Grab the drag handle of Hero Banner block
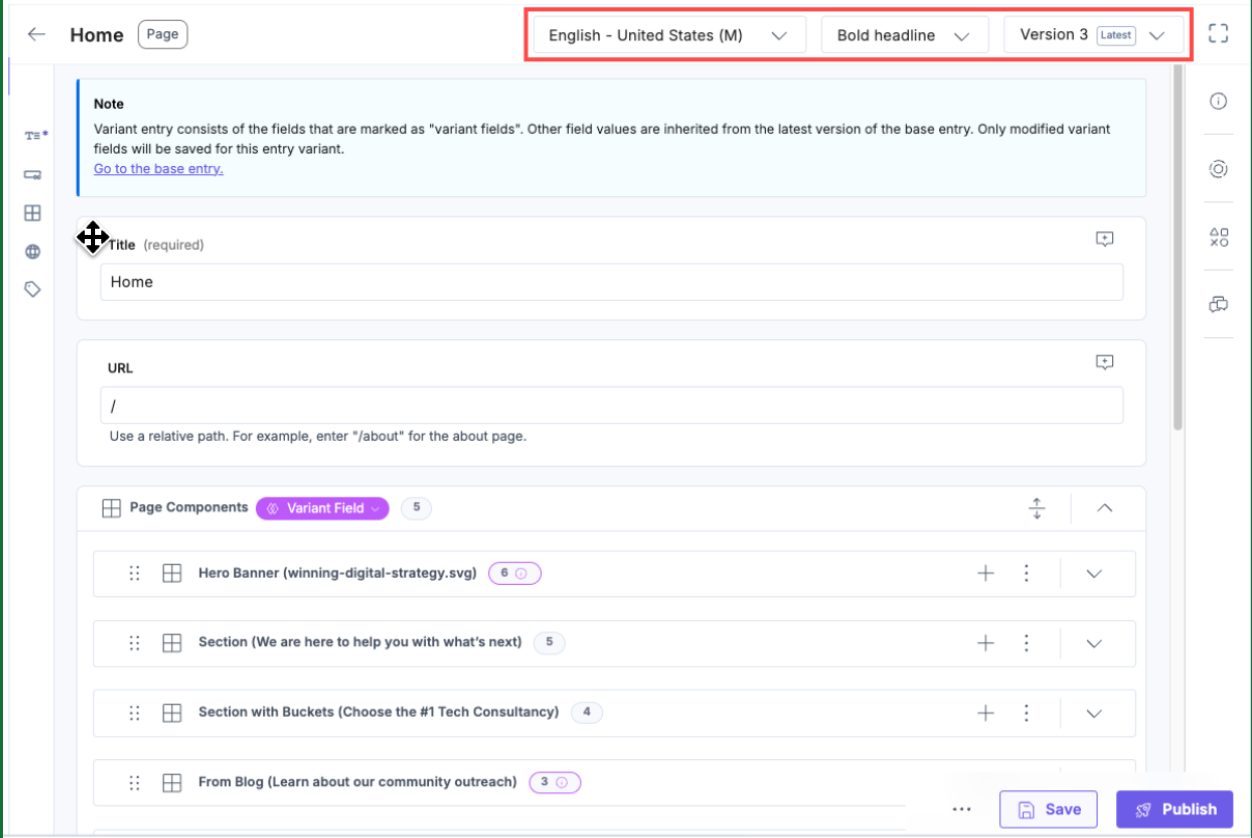The width and height of the screenshot is (1252, 838). pyautogui.click(x=135, y=574)
